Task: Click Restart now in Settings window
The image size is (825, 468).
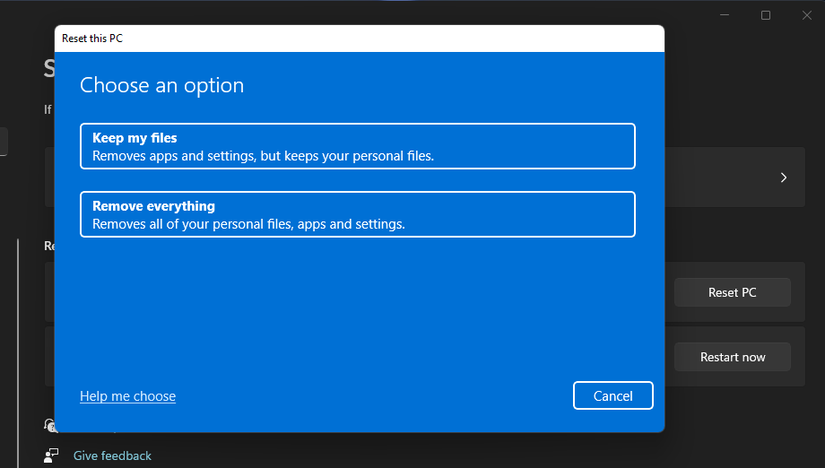Action: [732, 357]
